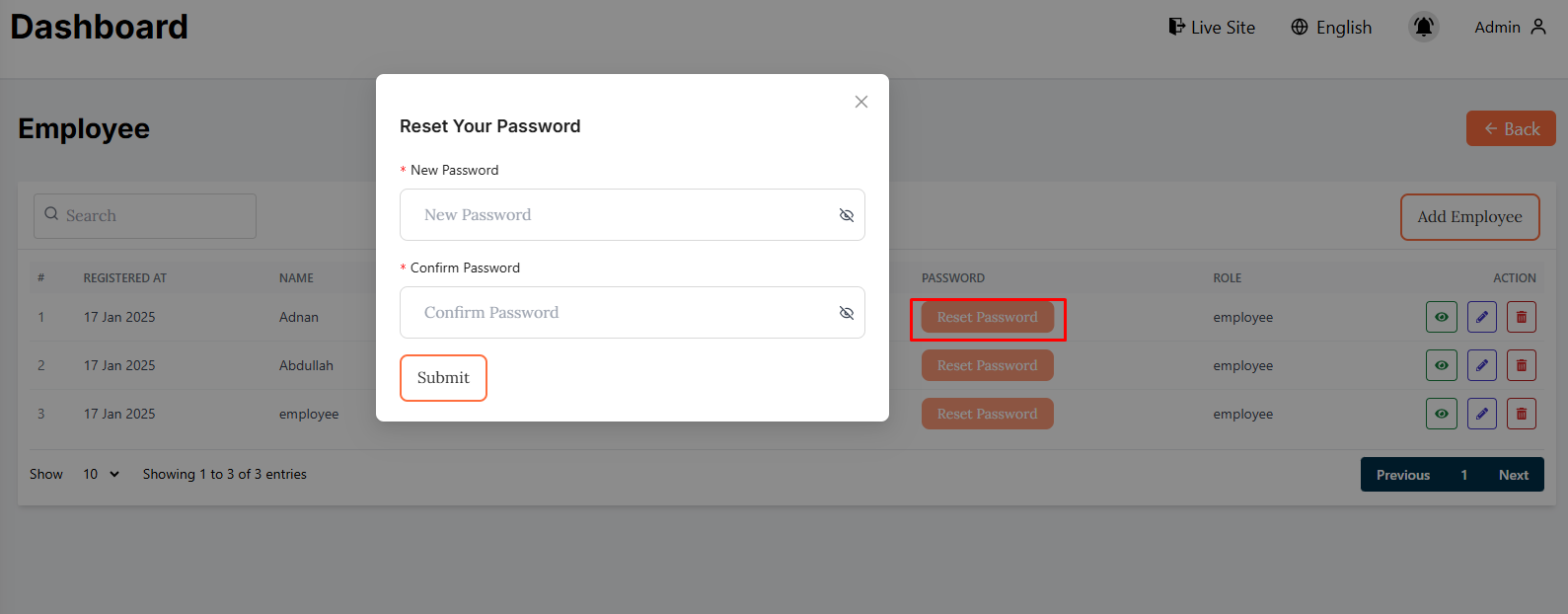Toggle New Password visibility eye
This screenshot has width=1568, height=614.
(846, 215)
